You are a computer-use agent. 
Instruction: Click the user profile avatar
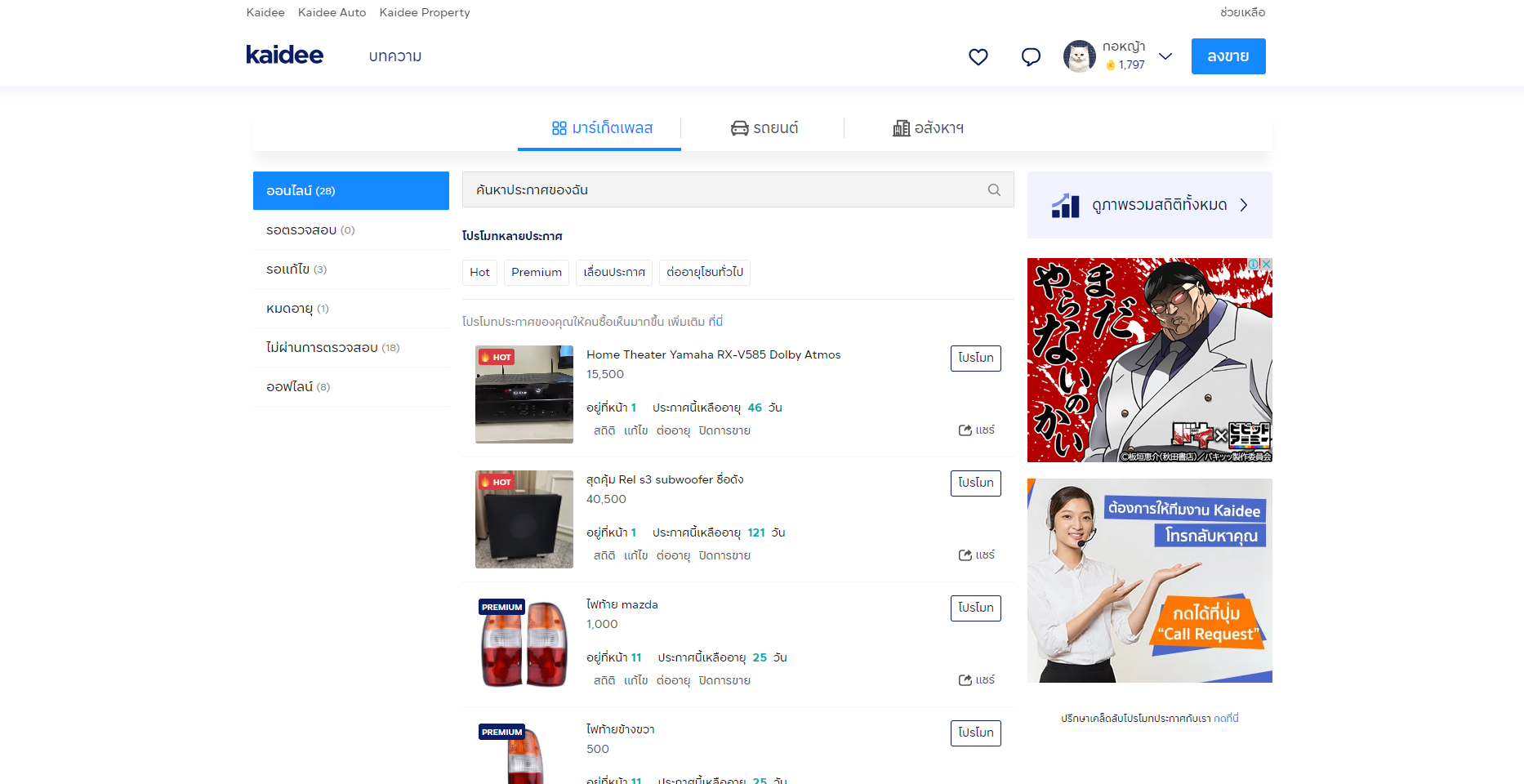(1079, 56)
